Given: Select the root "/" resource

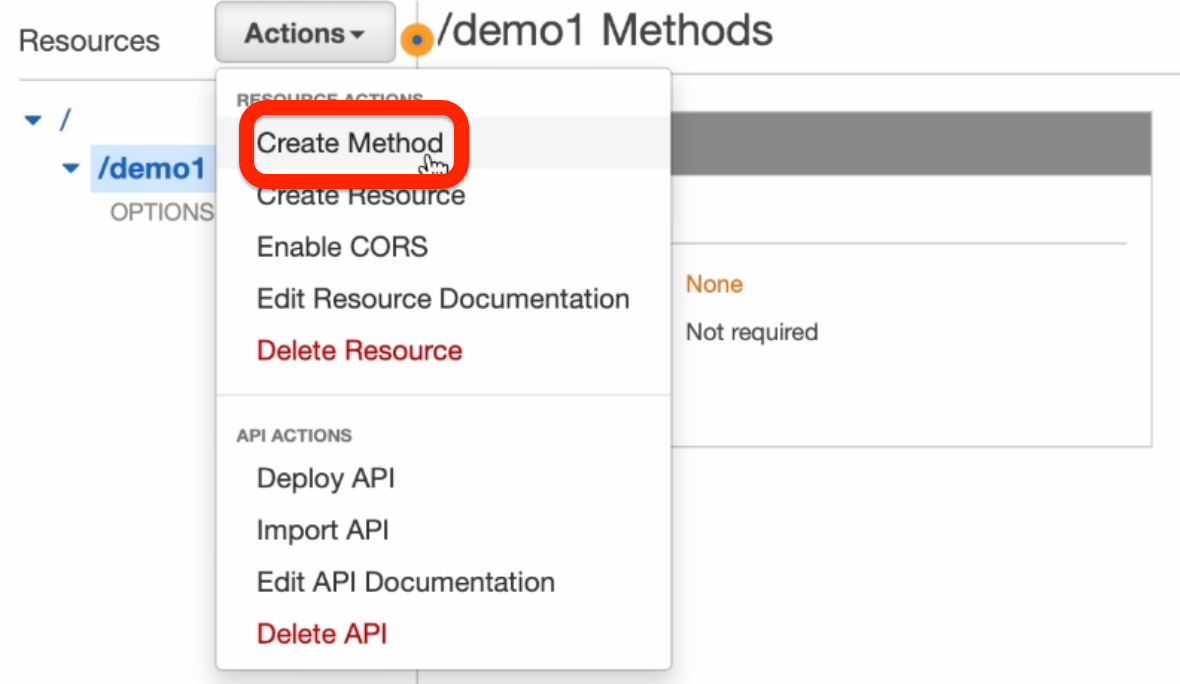Looking at the screenshot, I should click(x=65, y=120).
